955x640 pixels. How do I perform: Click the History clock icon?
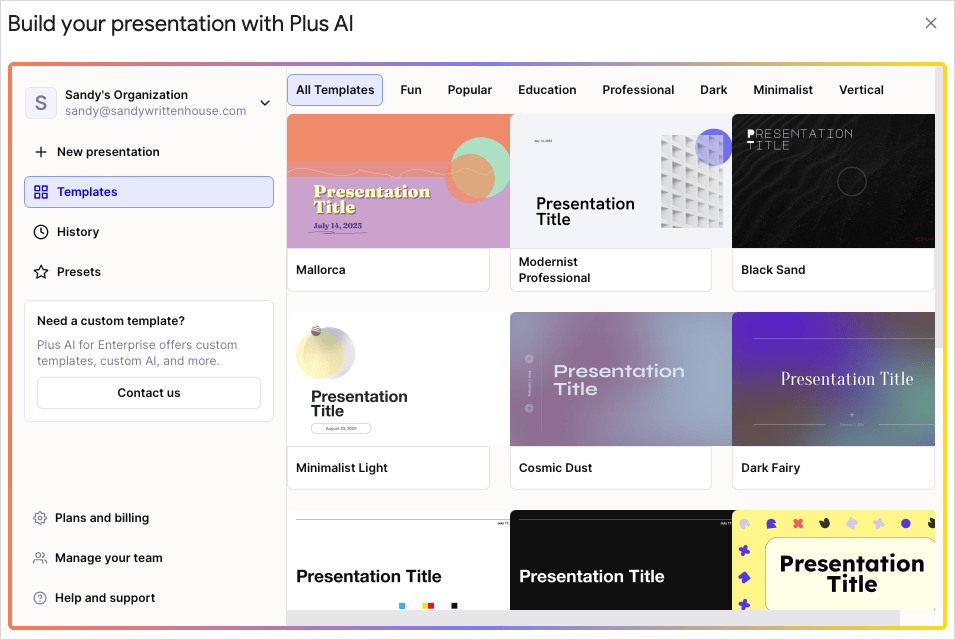coord(41,232)
